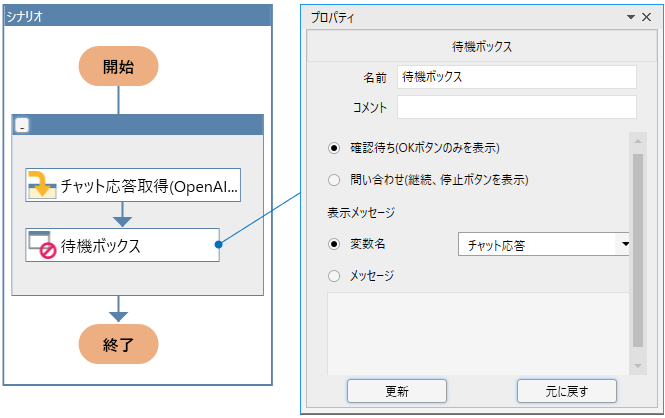Select the 問い合わせ radio option

coord(334,181)
